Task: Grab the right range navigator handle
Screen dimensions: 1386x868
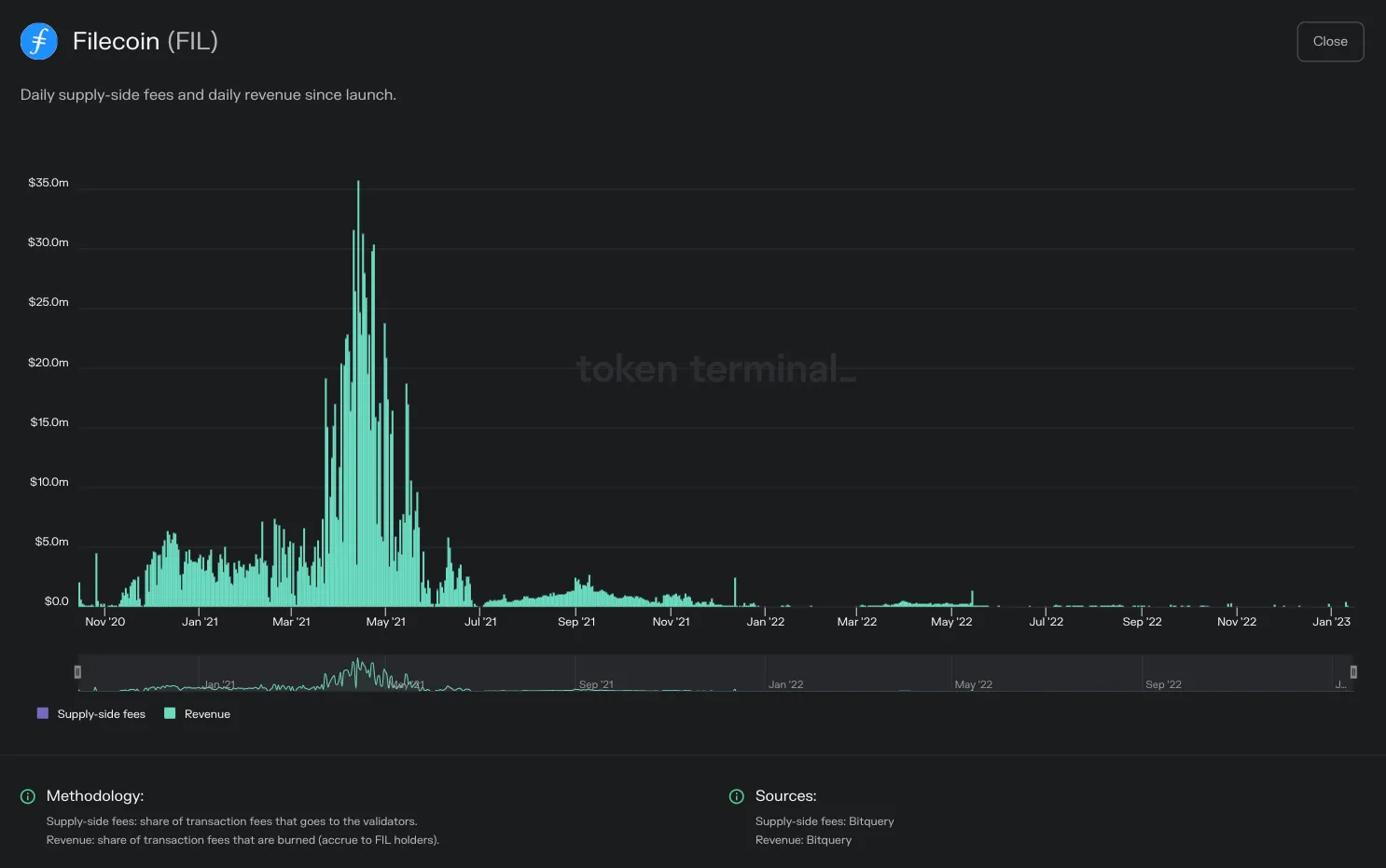Action: click(x=1353, y=672)
